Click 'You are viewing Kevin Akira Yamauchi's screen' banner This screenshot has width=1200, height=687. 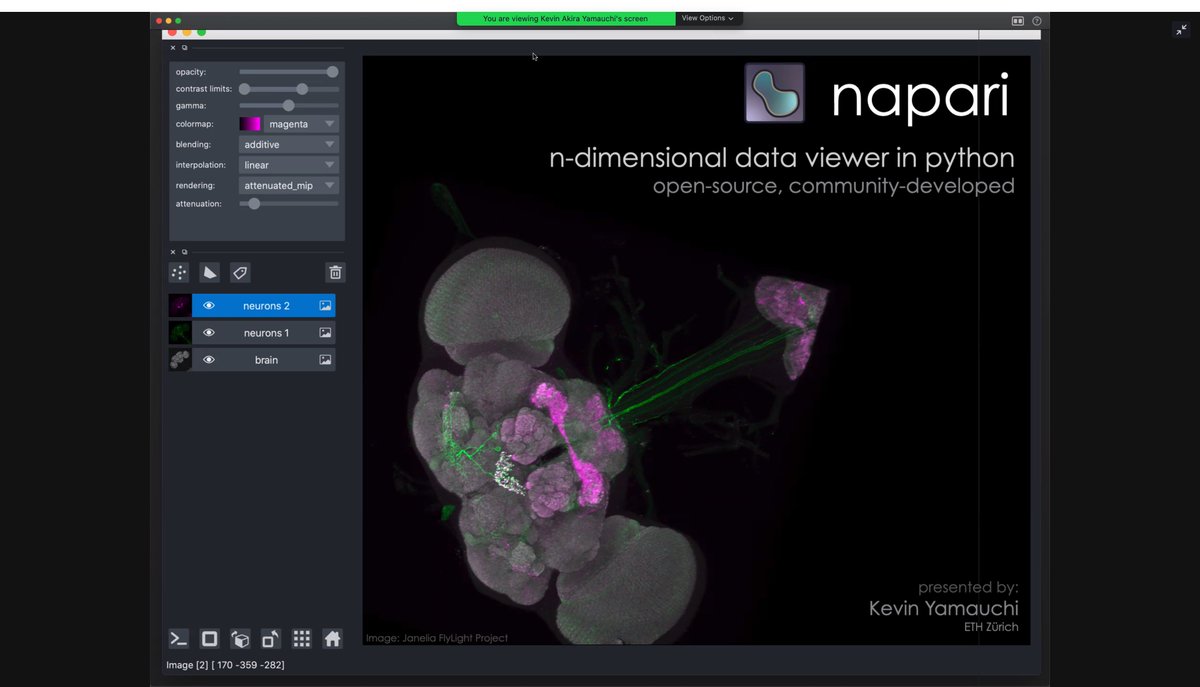(x=565, y=18)
